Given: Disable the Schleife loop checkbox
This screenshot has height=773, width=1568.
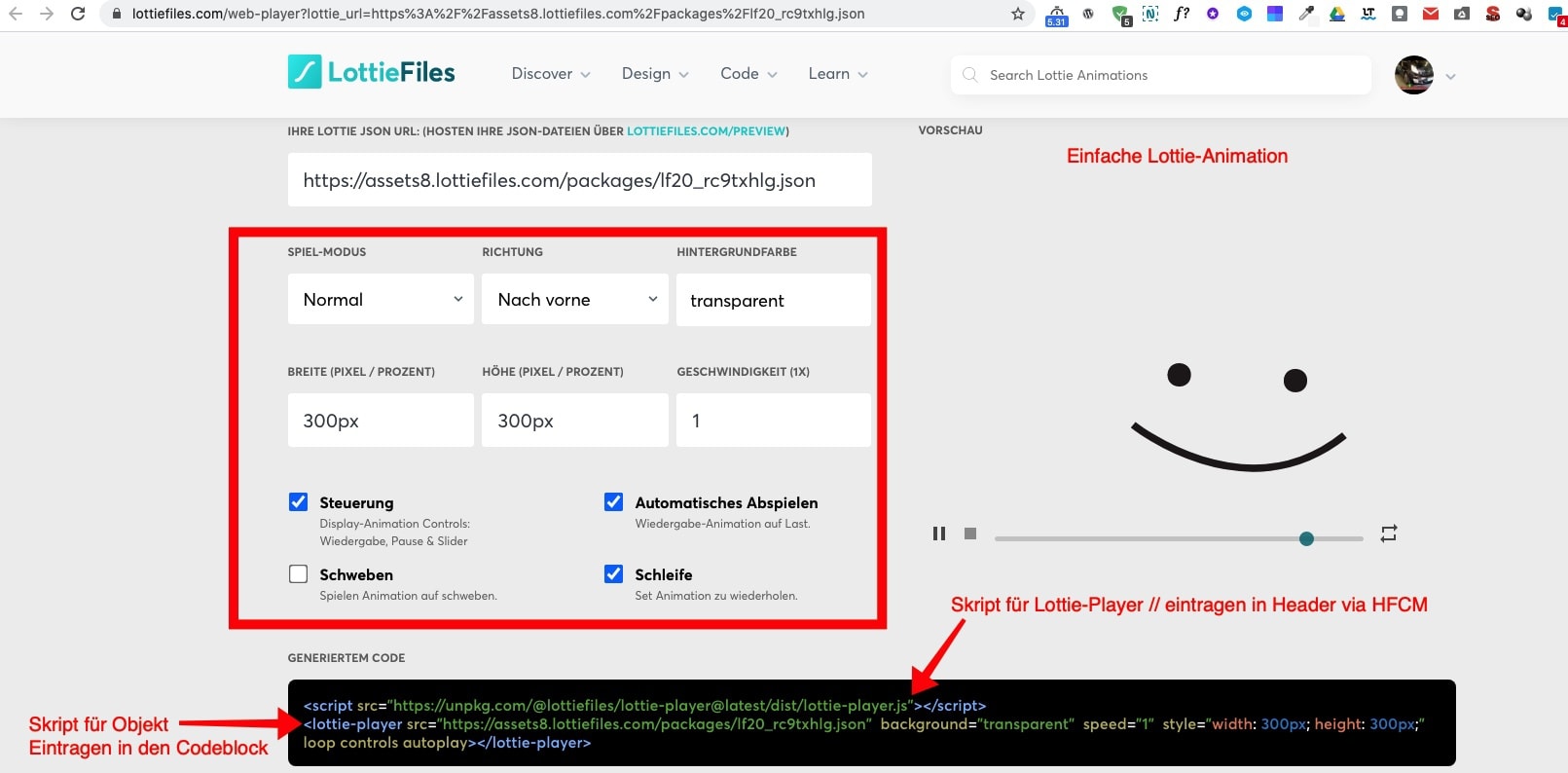Looking at the screenshot, I should pos(613,574).
